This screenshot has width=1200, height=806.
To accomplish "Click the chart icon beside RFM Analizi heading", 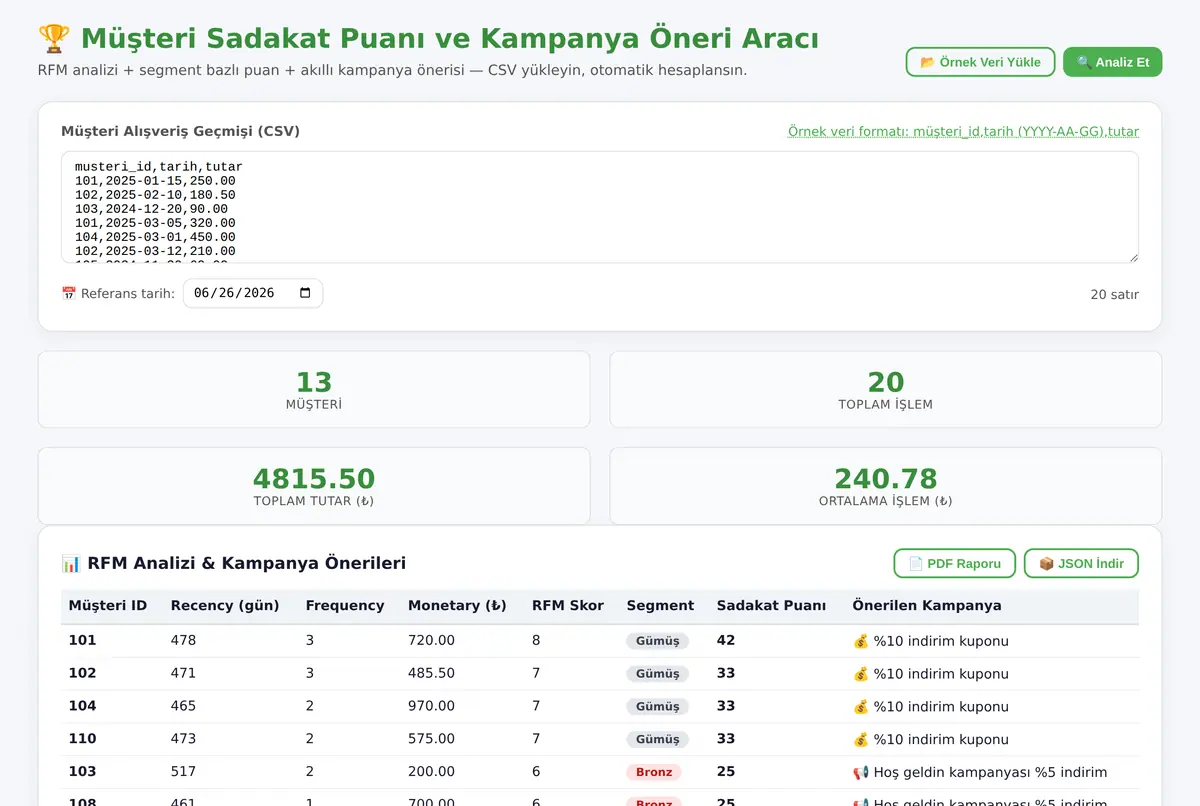I will [71, 563].
